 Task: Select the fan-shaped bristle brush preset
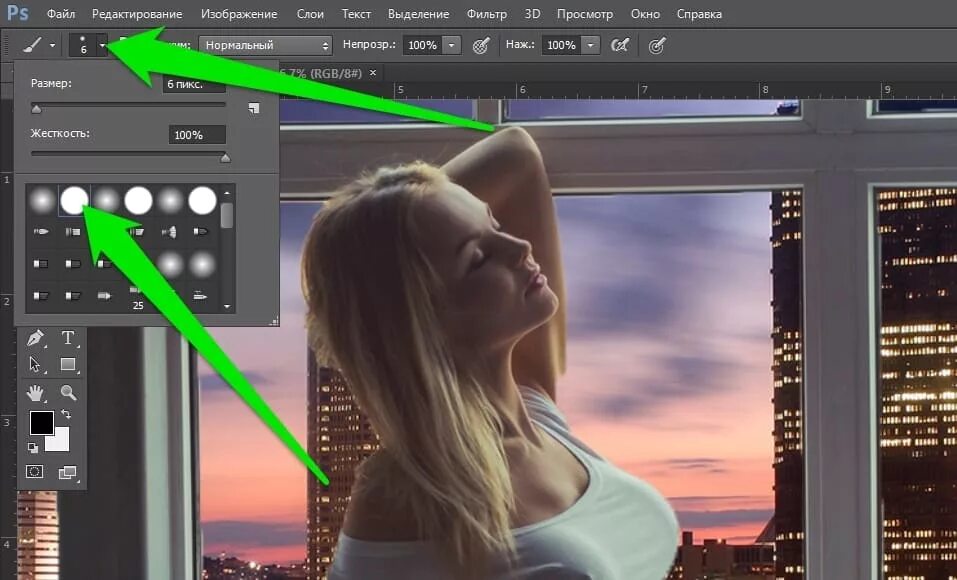tap(169, 232)
